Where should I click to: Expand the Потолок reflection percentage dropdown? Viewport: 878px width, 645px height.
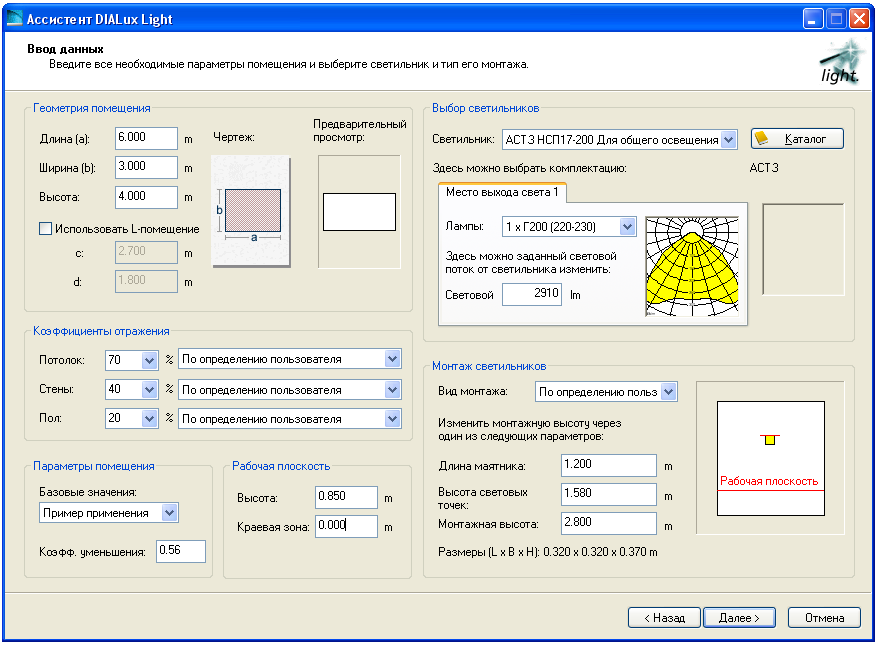[150, 360]
